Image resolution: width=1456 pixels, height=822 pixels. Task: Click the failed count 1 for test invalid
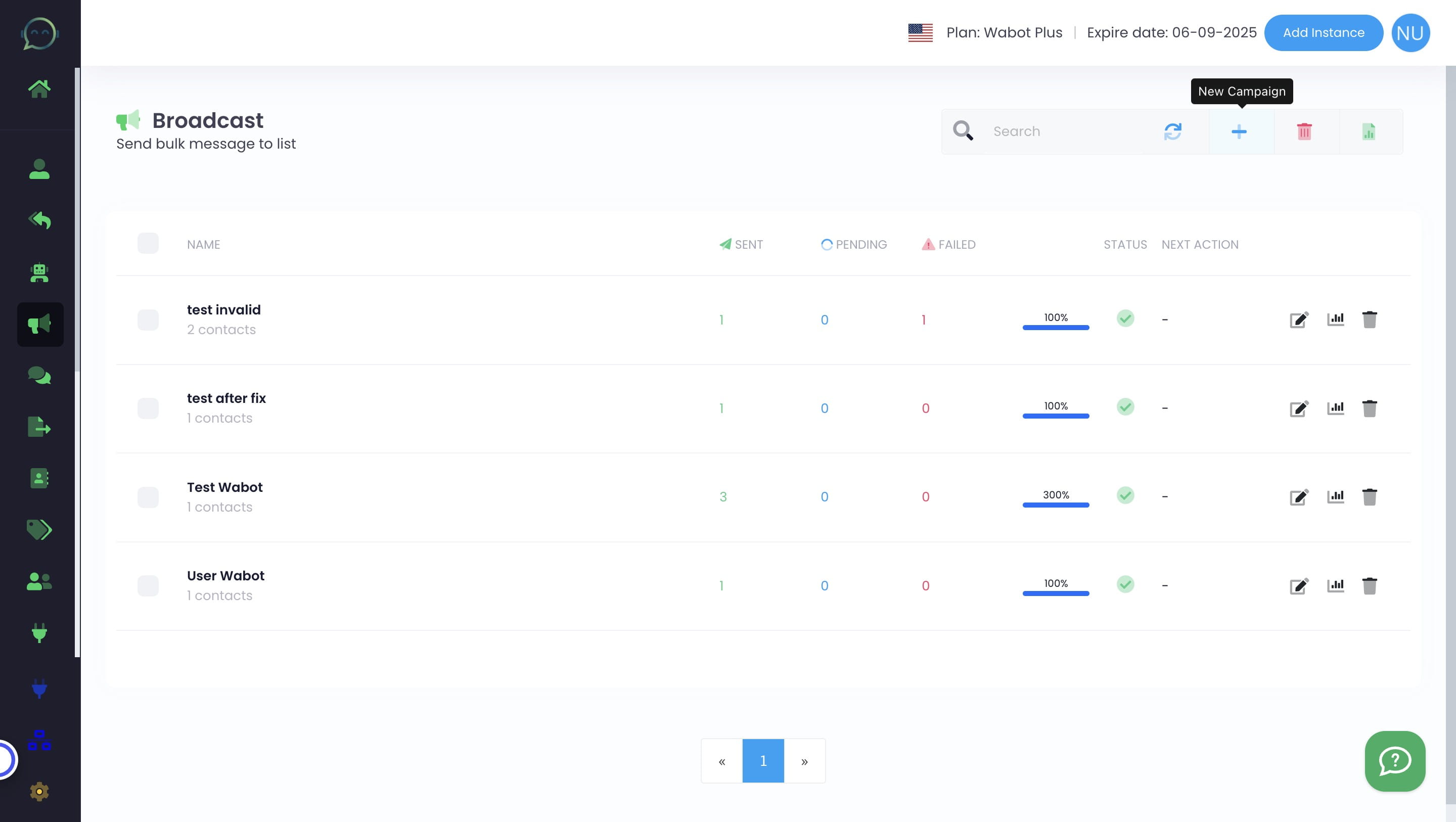click(x=924, y=320)
